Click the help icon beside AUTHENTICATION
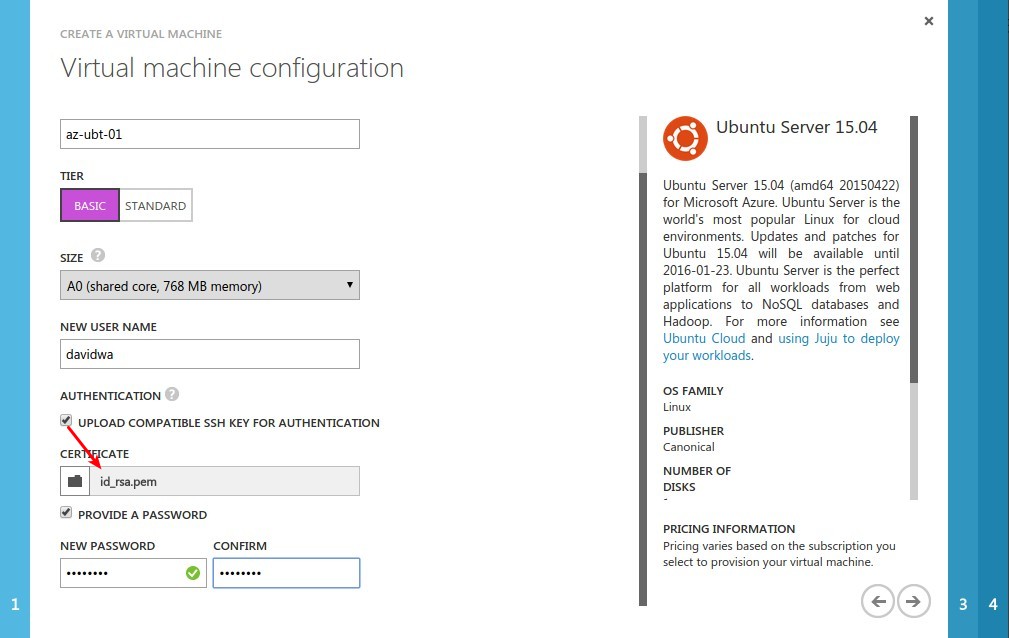Image resolution: width=1009 pixels, height=638 pixels. 172,394
